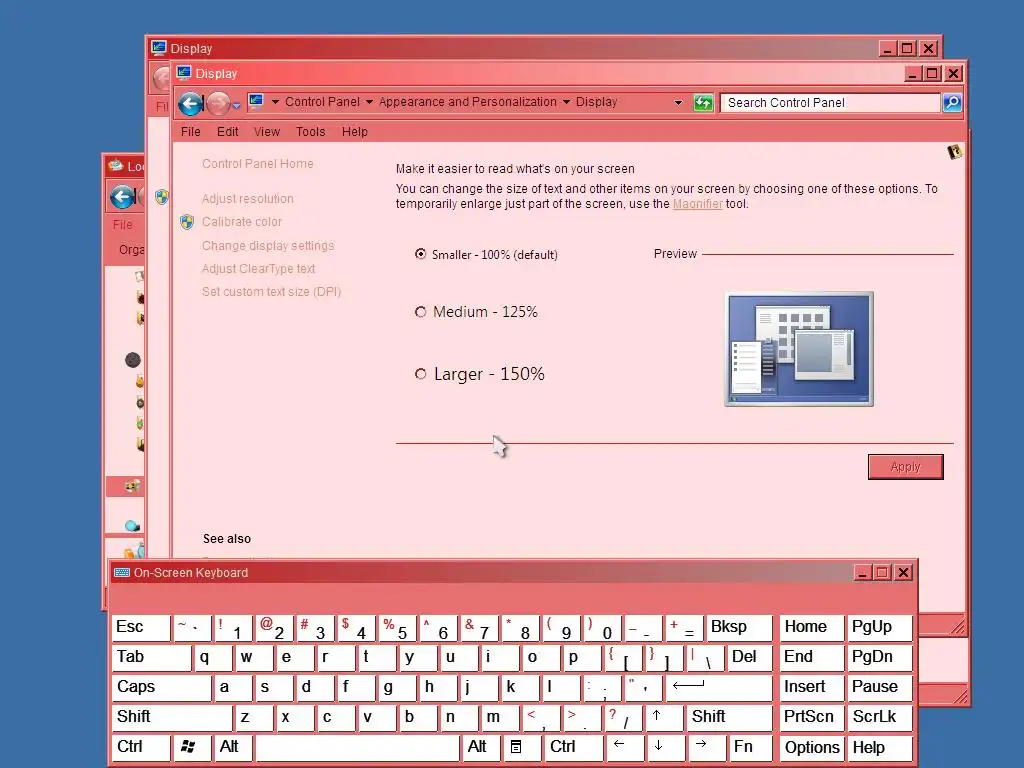Click the Esc key on On-Screen Keyboard
Image resolution: width=1024 pixels, height=768 pixels.
(x=140, y=628)
